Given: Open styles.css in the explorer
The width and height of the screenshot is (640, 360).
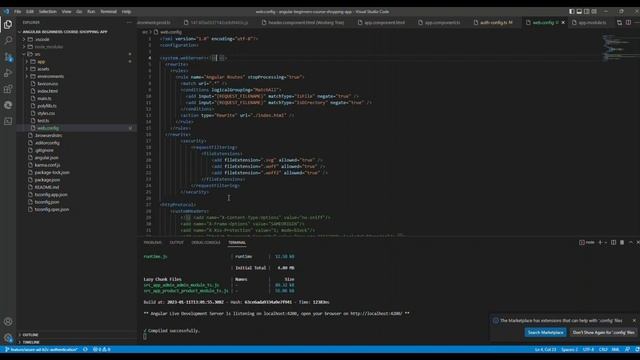Looking at the screenshot, I should (x=46, y=113).
